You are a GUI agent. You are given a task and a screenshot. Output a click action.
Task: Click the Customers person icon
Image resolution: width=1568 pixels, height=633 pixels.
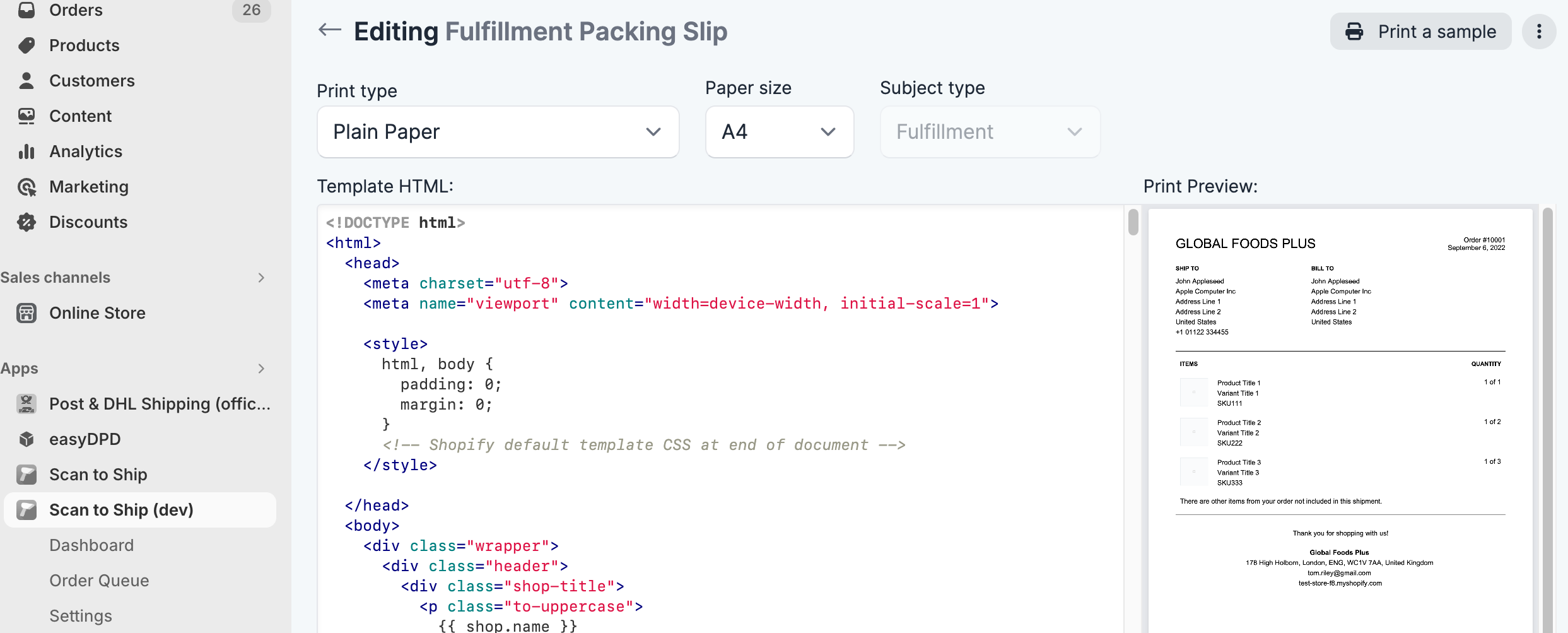point(26,81)
